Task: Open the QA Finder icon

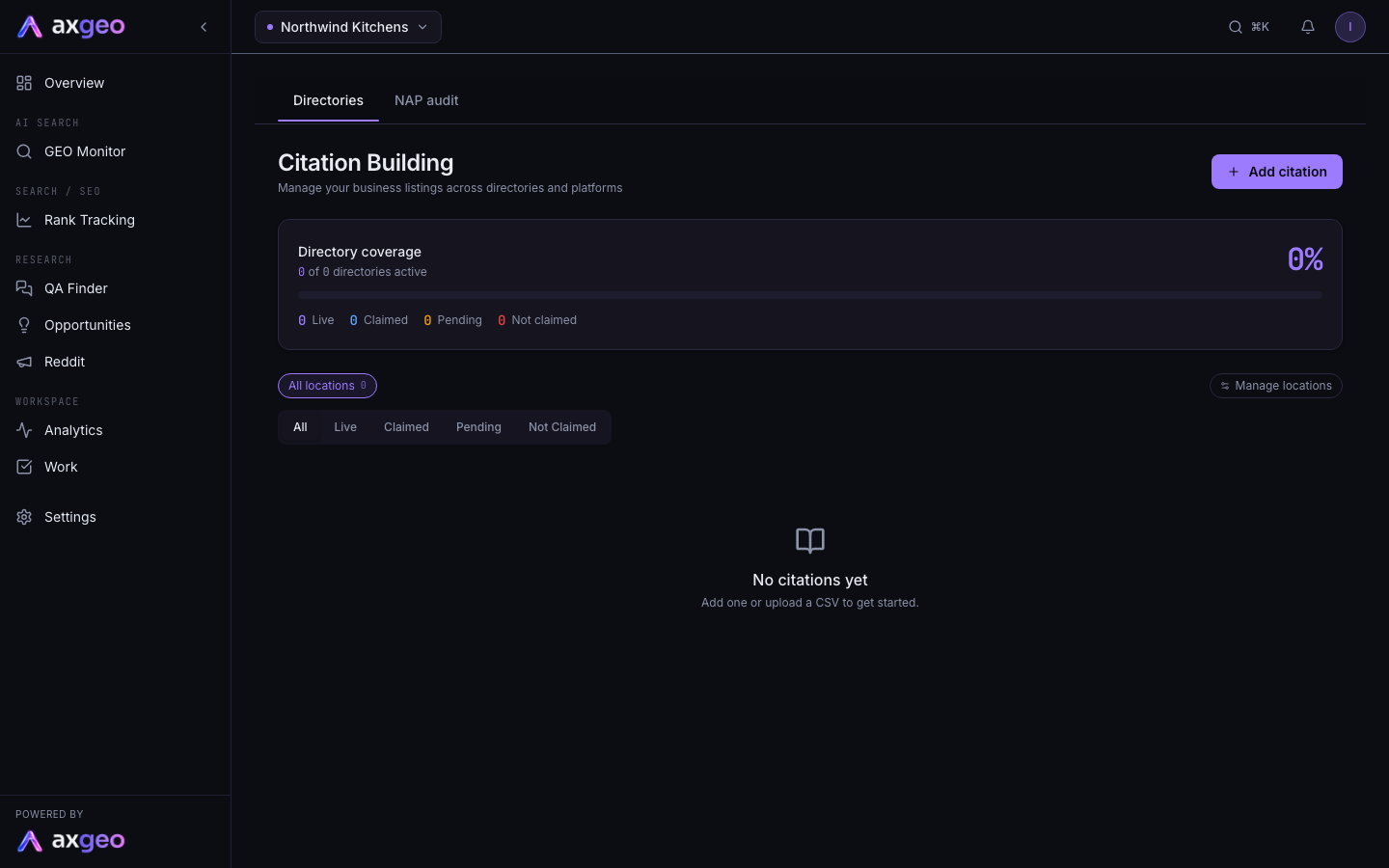Action: coord(24,288)
